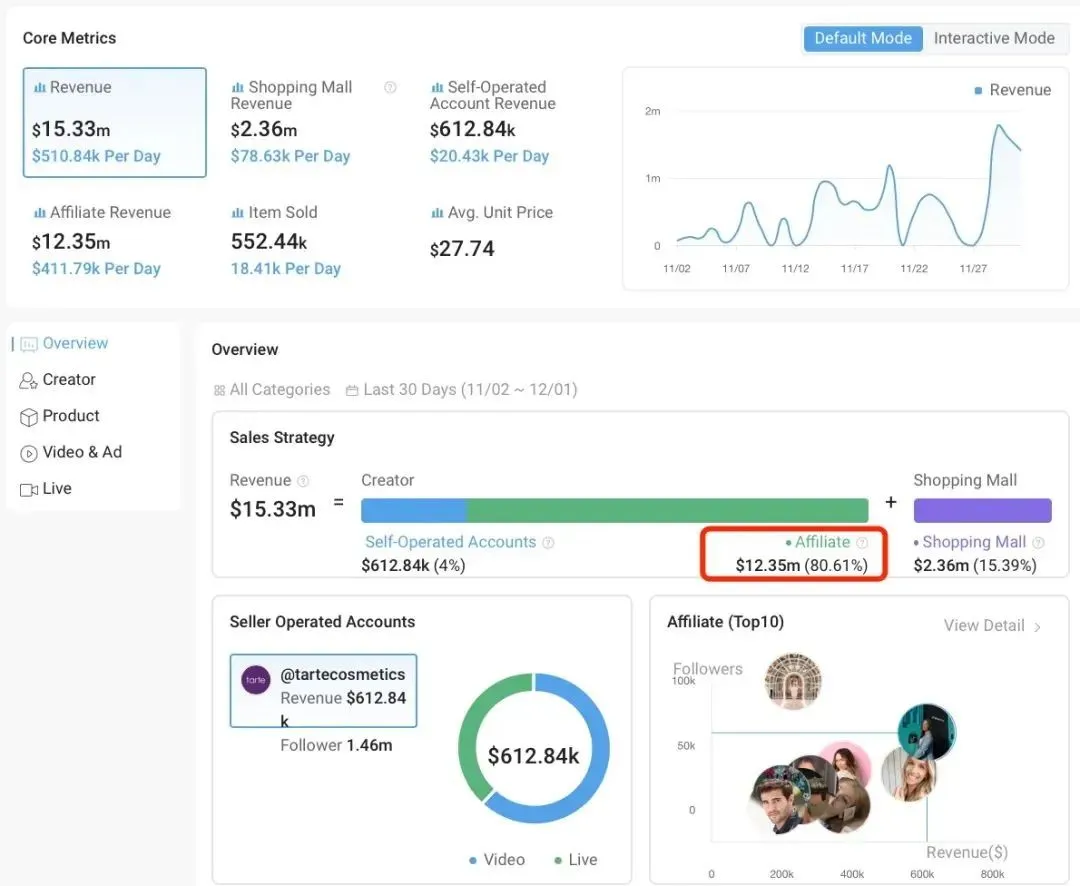Click the help icon beside Self-Operated Accounts
This screenshot has width=1080, height=886.
pos(548,543)
